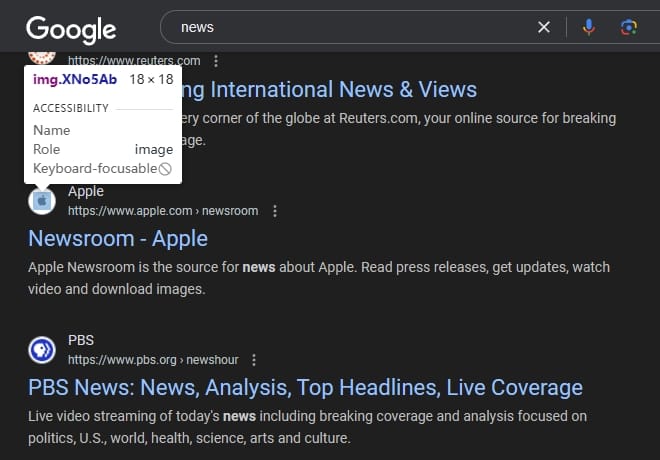Click the Reuters.com description snippet
This screenshot has height=460, width=660.
coord(399,129)
